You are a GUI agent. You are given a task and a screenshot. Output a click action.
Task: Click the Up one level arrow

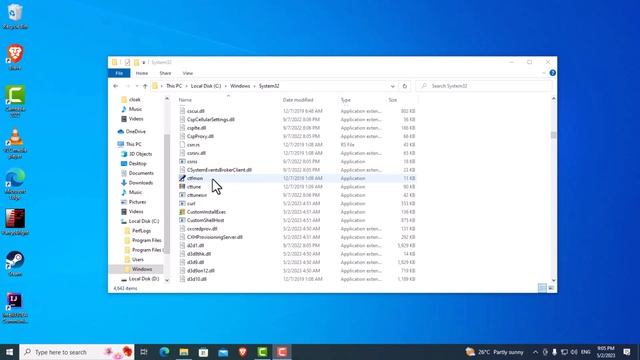coord(145,86)
